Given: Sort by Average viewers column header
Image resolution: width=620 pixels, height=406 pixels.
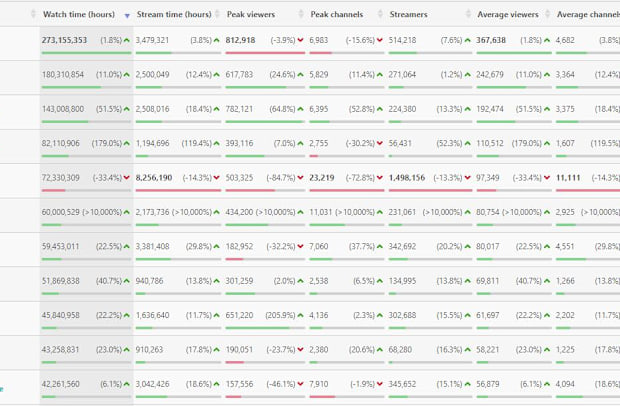Looking at the screenshot, I should pyautogui.click(x=507, y=15).
